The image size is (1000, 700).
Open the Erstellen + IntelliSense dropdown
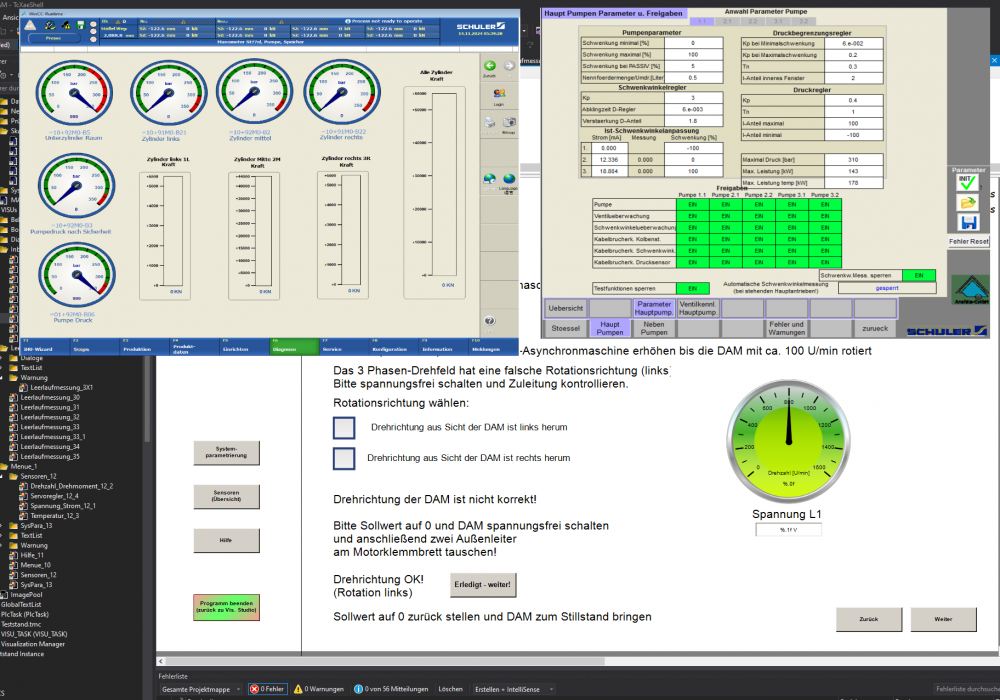[x=516, y=689]
